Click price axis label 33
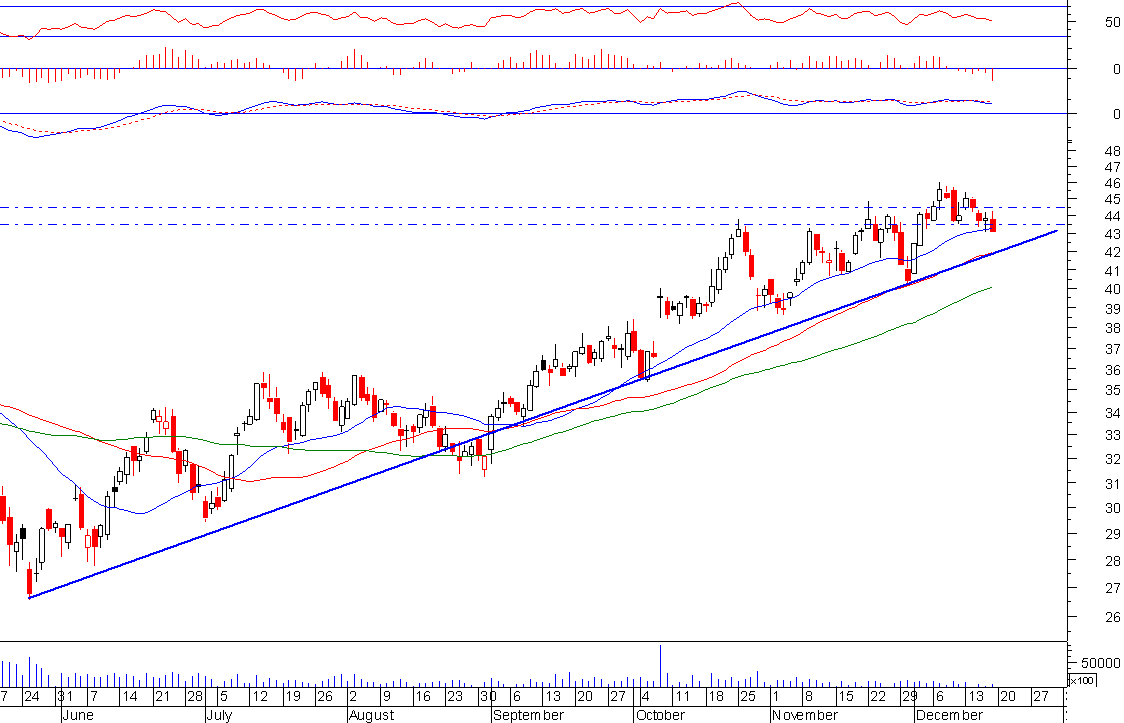1124x723 pixels. pos(1113,435)
